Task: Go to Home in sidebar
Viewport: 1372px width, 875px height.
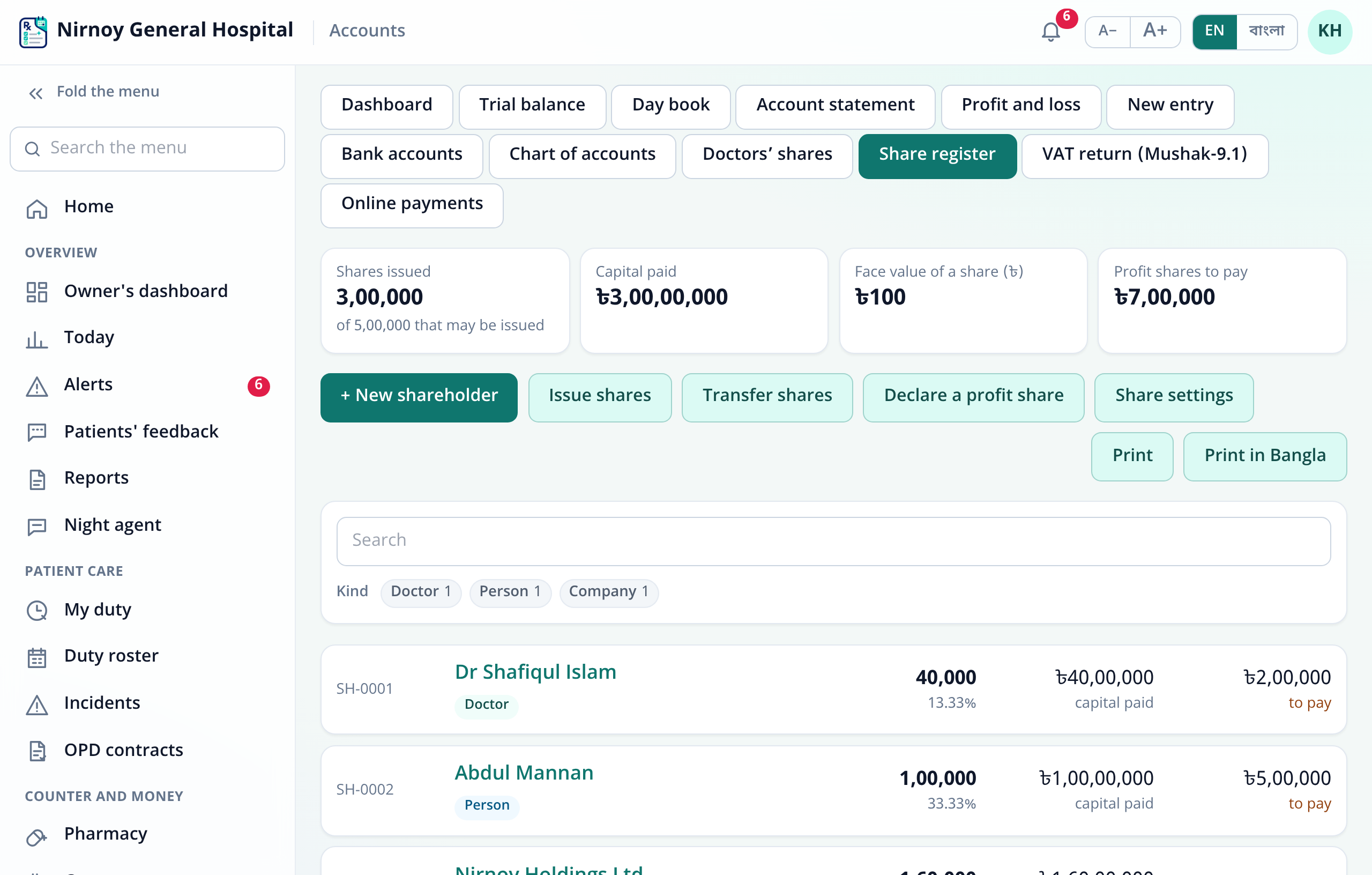Action: tap(88, 207)
